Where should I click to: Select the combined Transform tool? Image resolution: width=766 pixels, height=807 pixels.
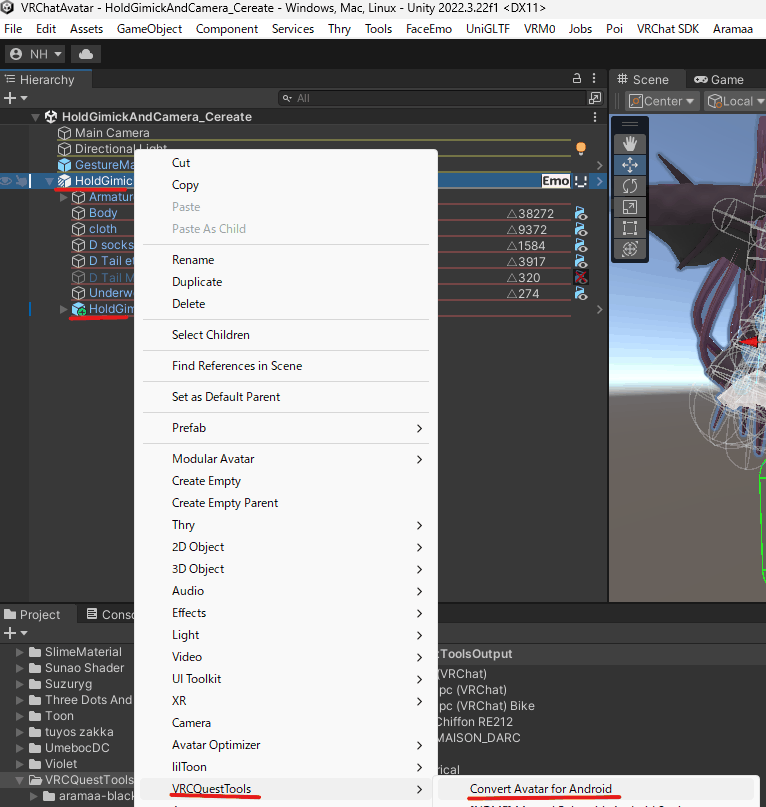[x=630, y=249]
